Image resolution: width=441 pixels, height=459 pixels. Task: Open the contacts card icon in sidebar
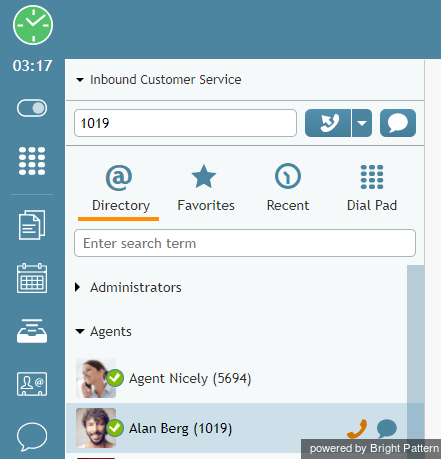pos(32,384)
